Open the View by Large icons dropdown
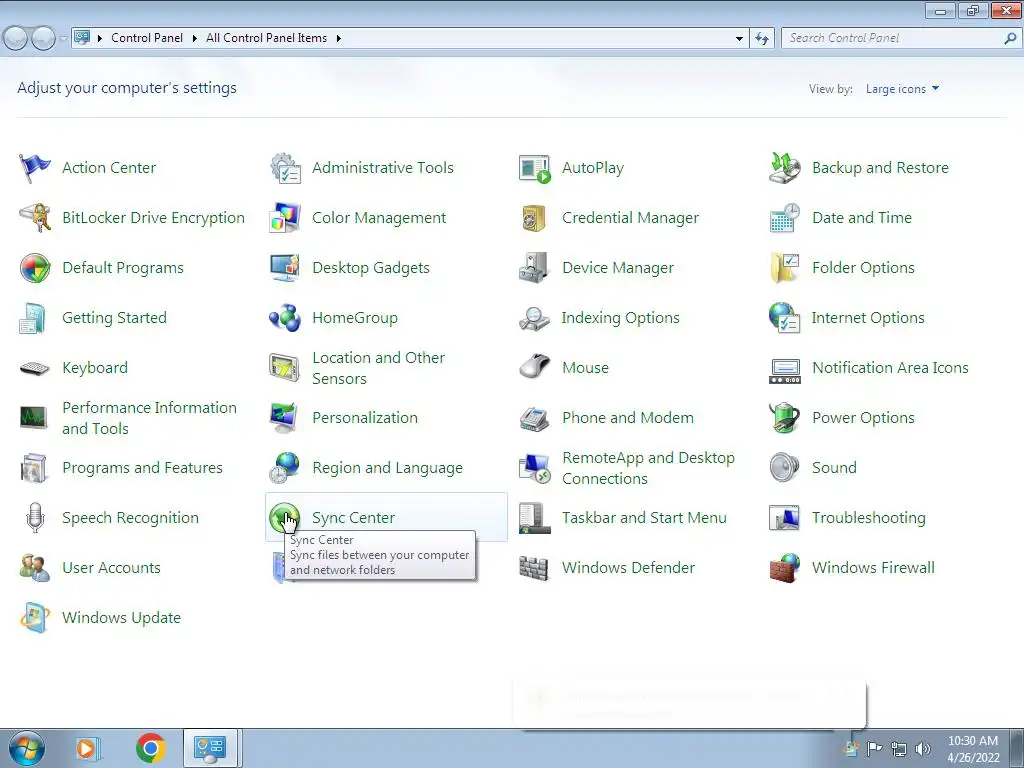 coord(903,89)
